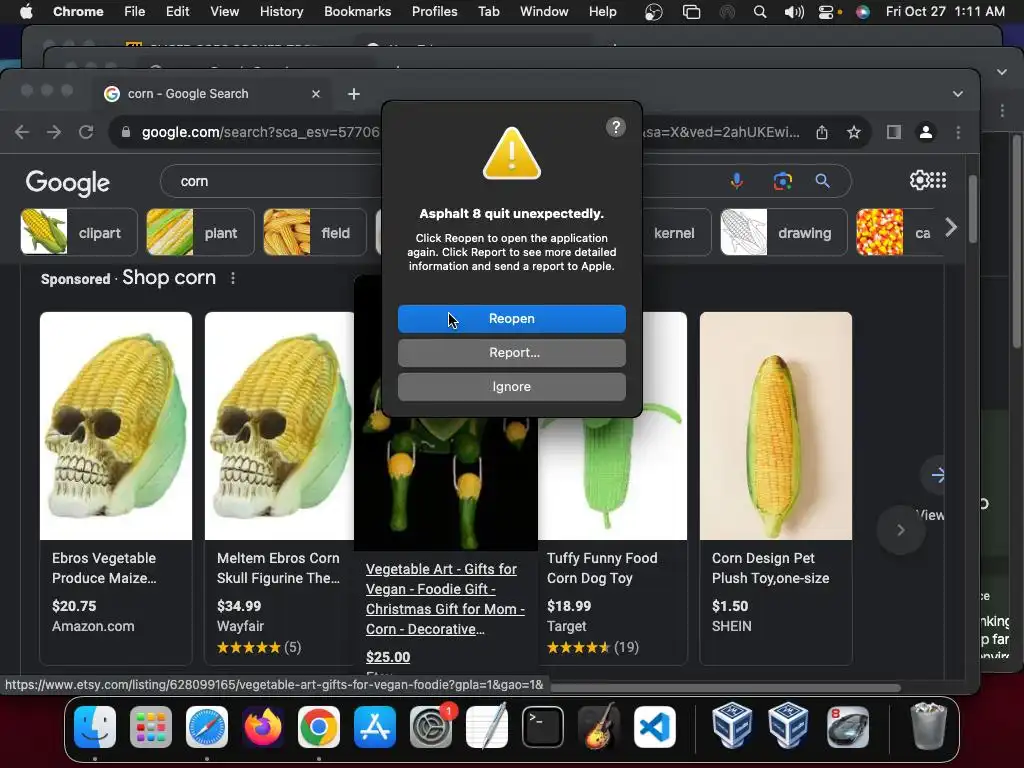Open GarageBand from the Dock

pyautogui.click(x=599, y=726)
